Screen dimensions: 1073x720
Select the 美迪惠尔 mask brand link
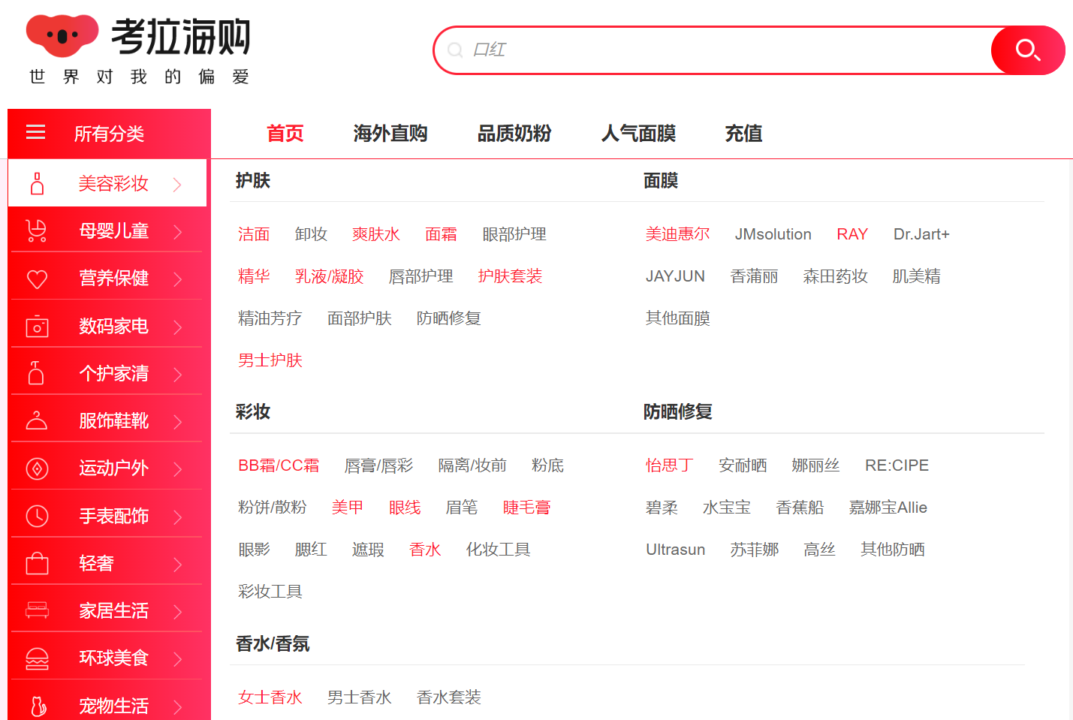pos(677,234)
